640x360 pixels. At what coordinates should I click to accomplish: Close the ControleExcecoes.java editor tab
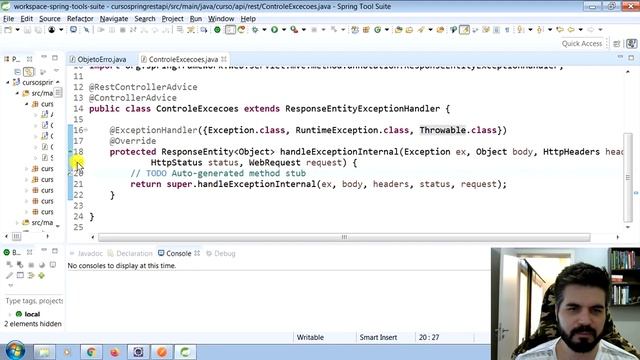224,59
